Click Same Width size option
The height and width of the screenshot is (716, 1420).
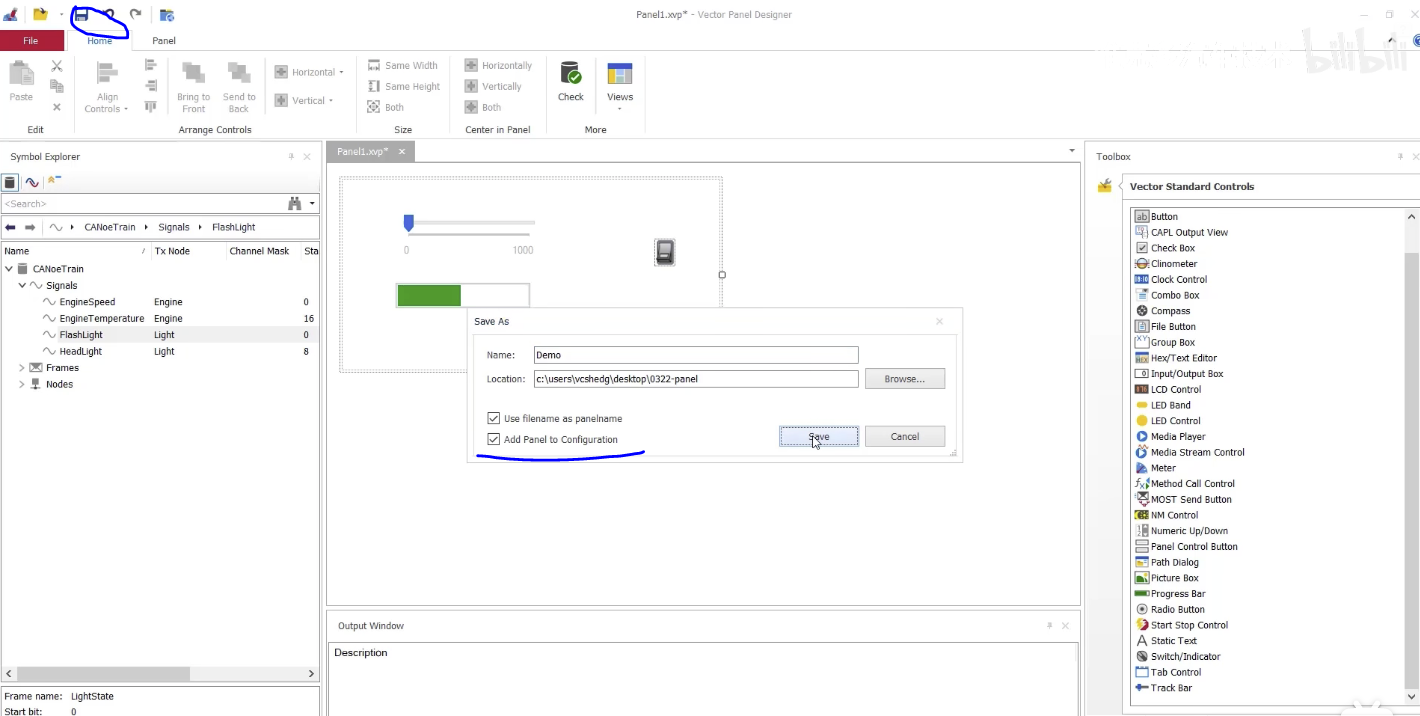pyautogui.click(x=402, y=66)
